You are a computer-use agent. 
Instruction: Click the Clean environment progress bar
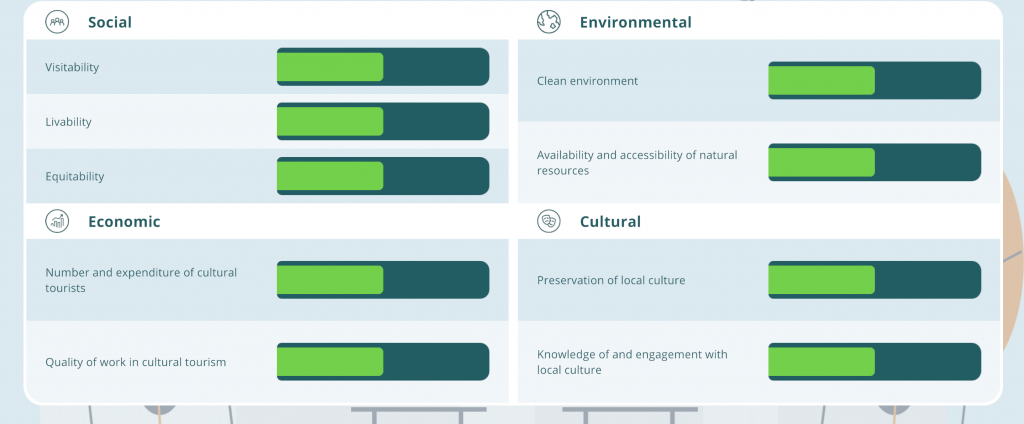[x=874, y=80]
